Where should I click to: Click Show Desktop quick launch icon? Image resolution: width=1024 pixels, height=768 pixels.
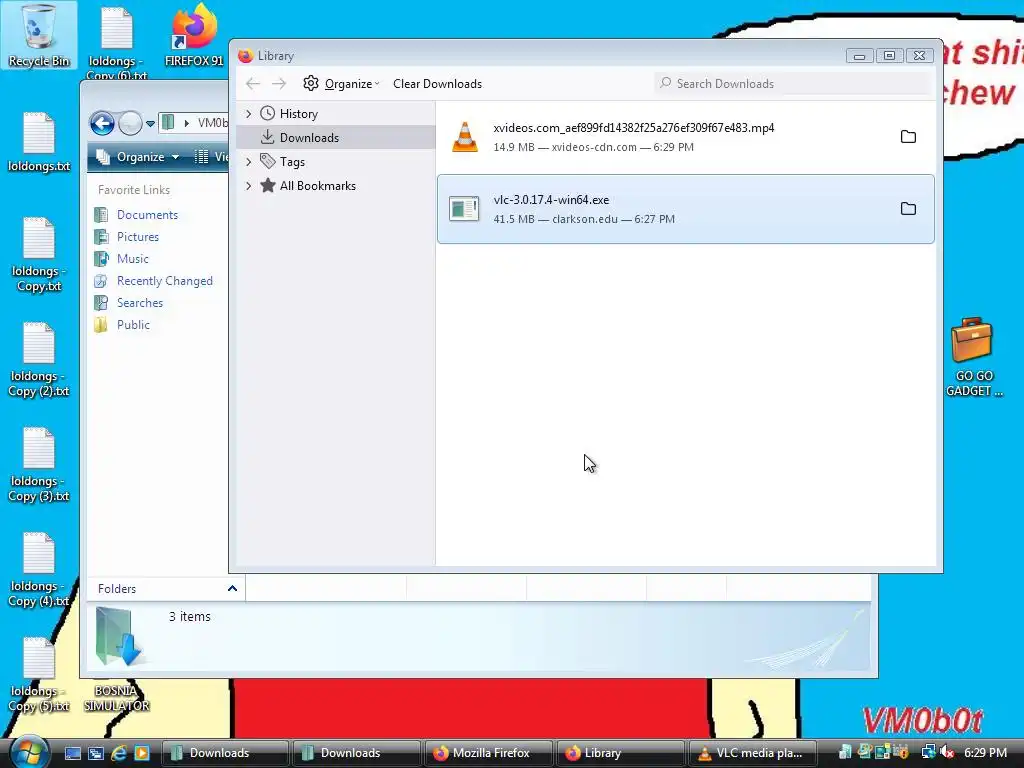(72, 753)
